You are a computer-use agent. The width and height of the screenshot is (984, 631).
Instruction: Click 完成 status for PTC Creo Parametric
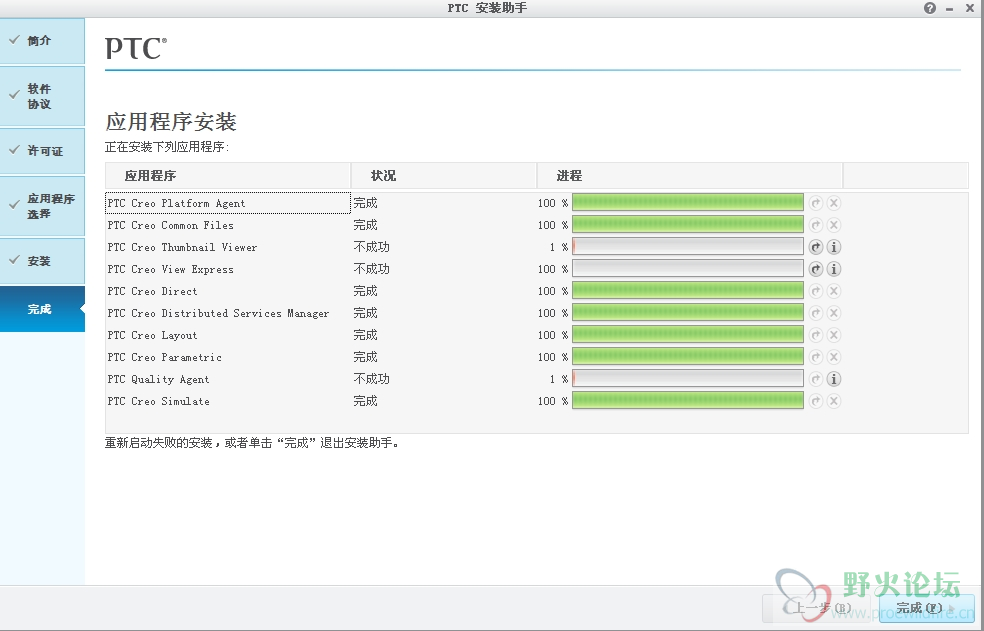pyautogui.click(x=365, y=357)
